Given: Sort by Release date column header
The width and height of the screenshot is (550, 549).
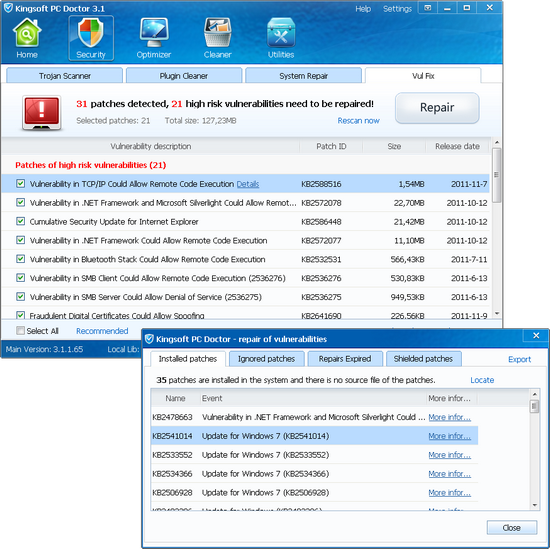Looking at the screenshot, I should [457, 146].
